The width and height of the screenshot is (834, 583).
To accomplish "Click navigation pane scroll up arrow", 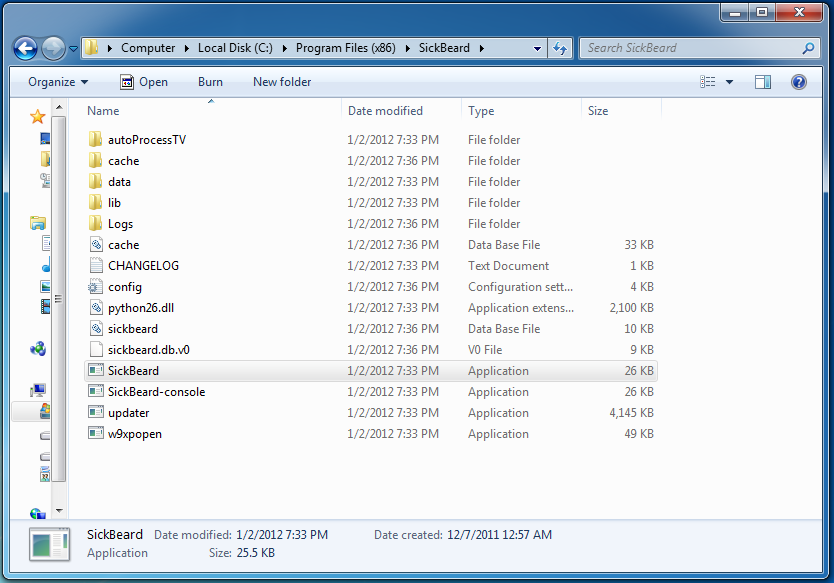I will coord(59,107).
